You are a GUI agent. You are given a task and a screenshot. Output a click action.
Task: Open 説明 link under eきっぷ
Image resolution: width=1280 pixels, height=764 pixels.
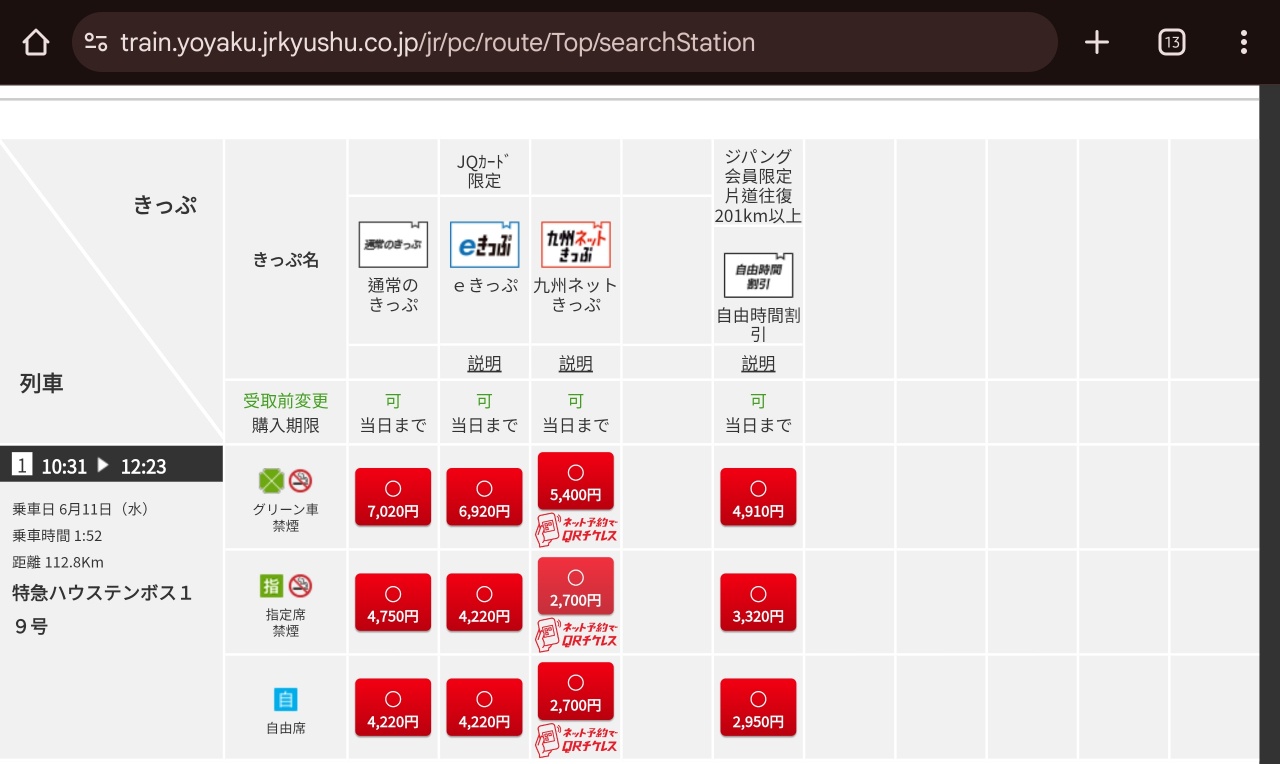coord(484,364)
